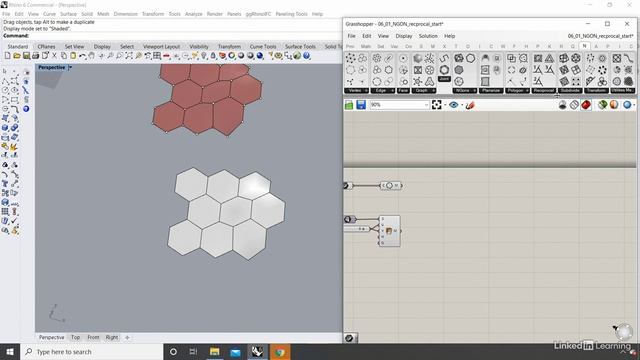The image size is (640, 360).
Task: Open Grasshopper file with green folder icon
Action: coord(349,105)
